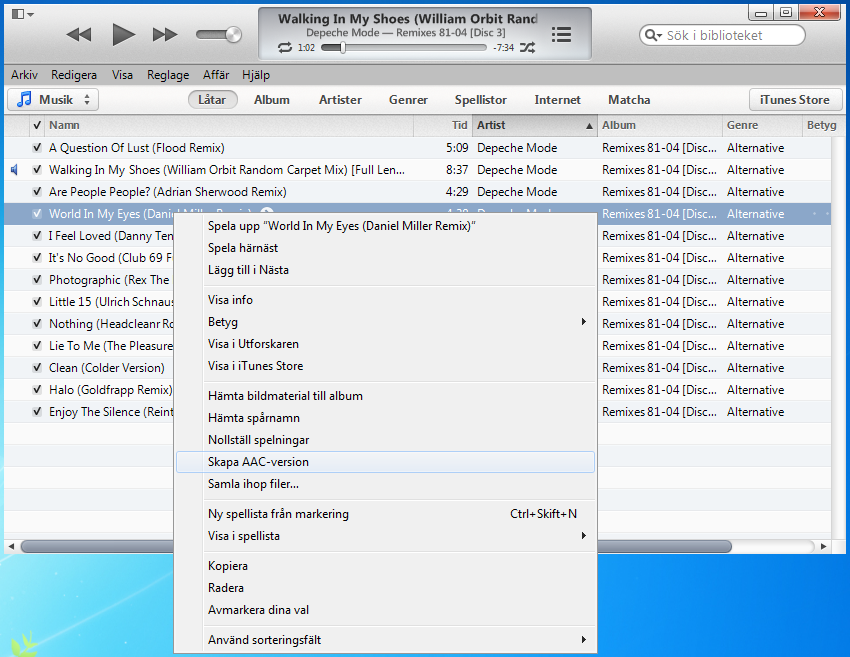850x657 pixels.
Task: Open the Redigera menu
Action: pyautogui.click(x=74, y=75)
